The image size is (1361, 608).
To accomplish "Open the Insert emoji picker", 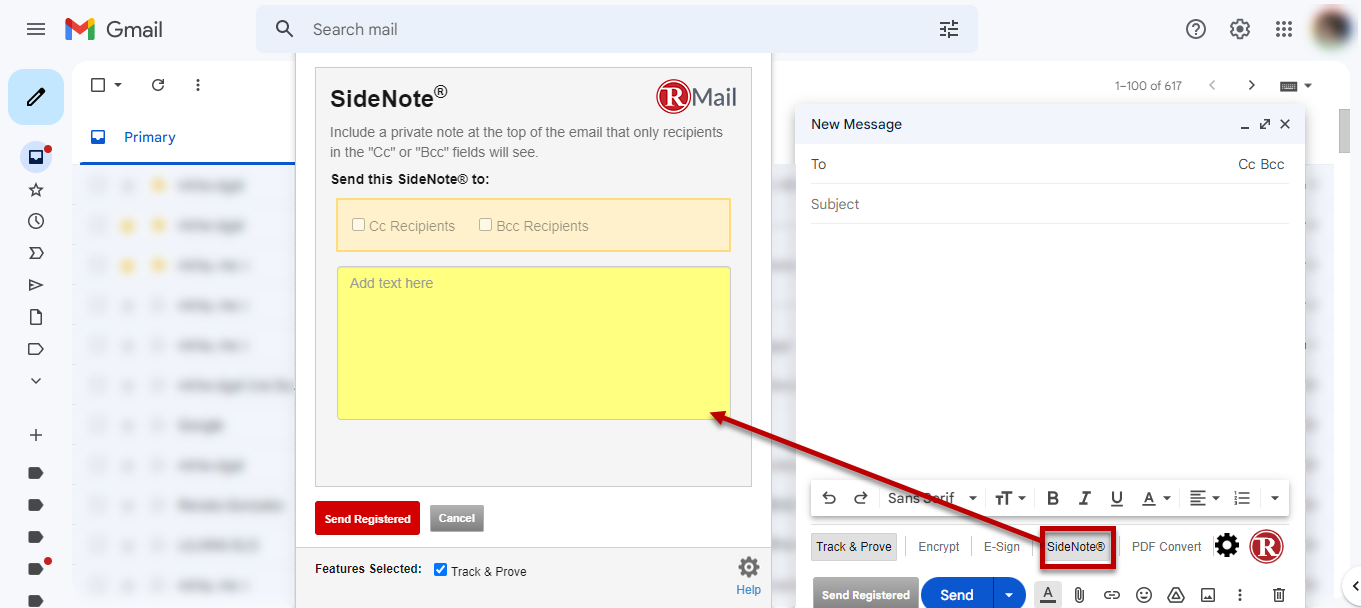I will [1143, 594].
